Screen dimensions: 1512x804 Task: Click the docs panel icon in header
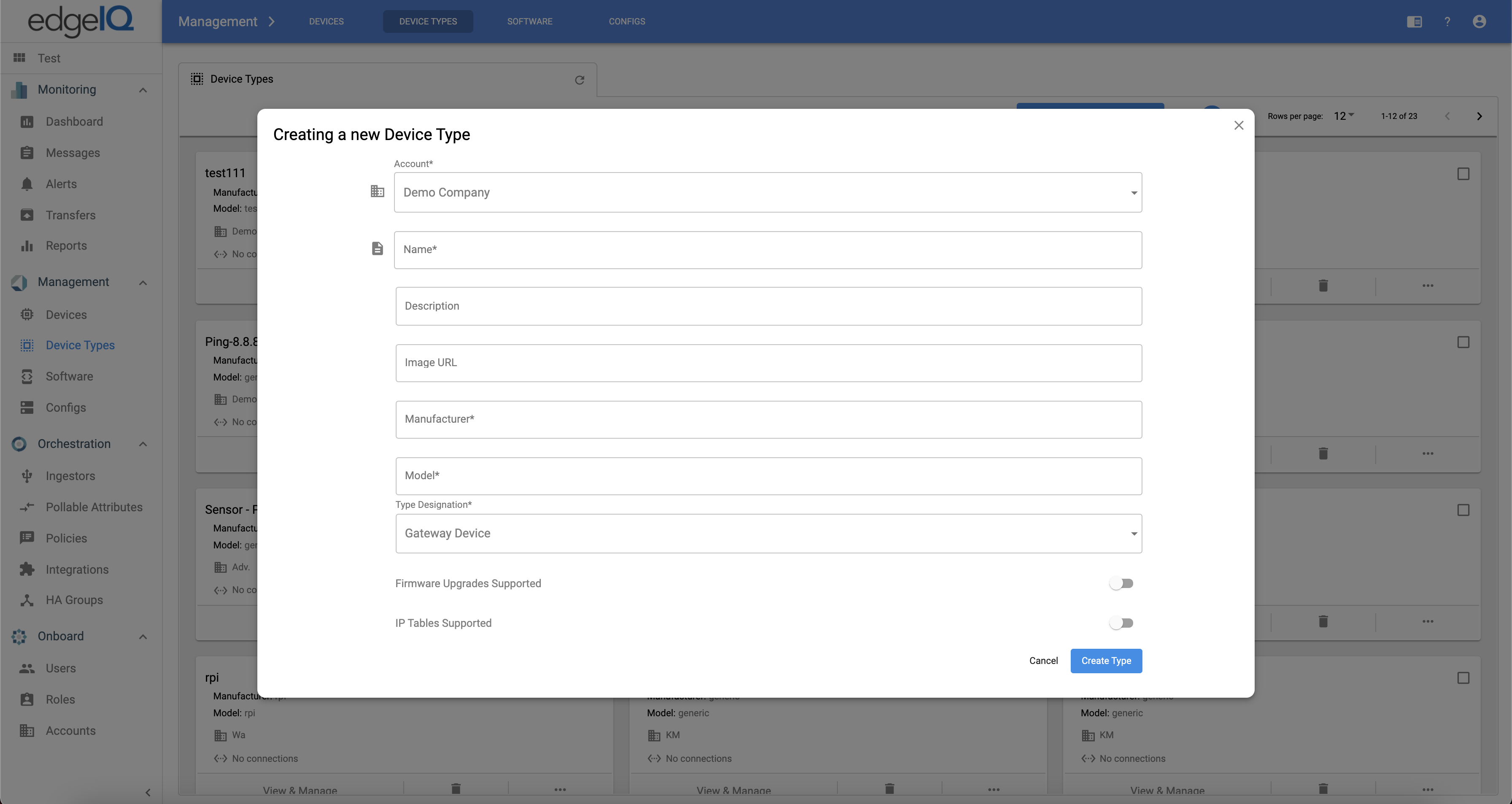[1414, 22]
